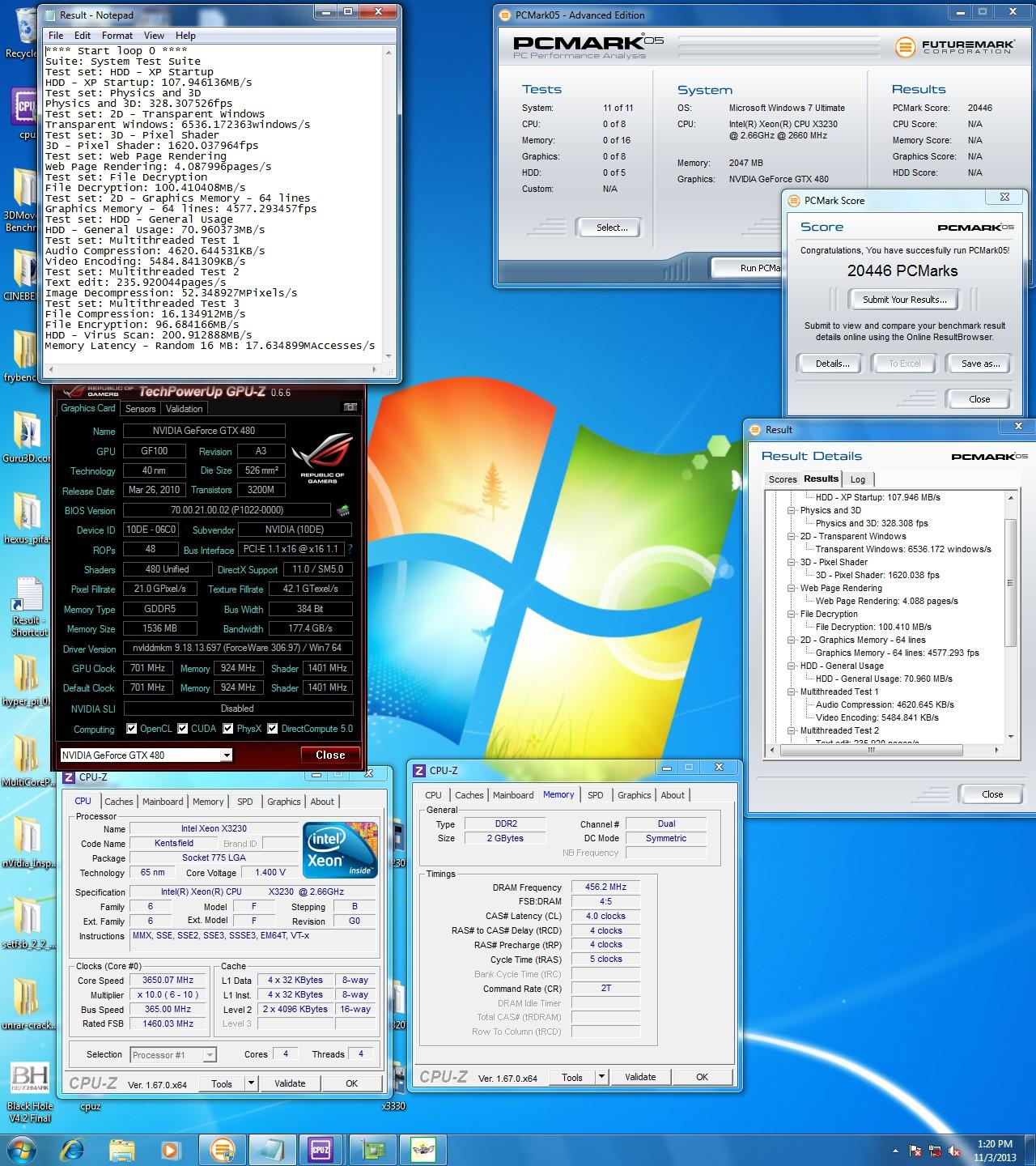The image size is (1036, 1166).
Task: Open the hyper_pi desktop folder
Action: tap(25, 680)
